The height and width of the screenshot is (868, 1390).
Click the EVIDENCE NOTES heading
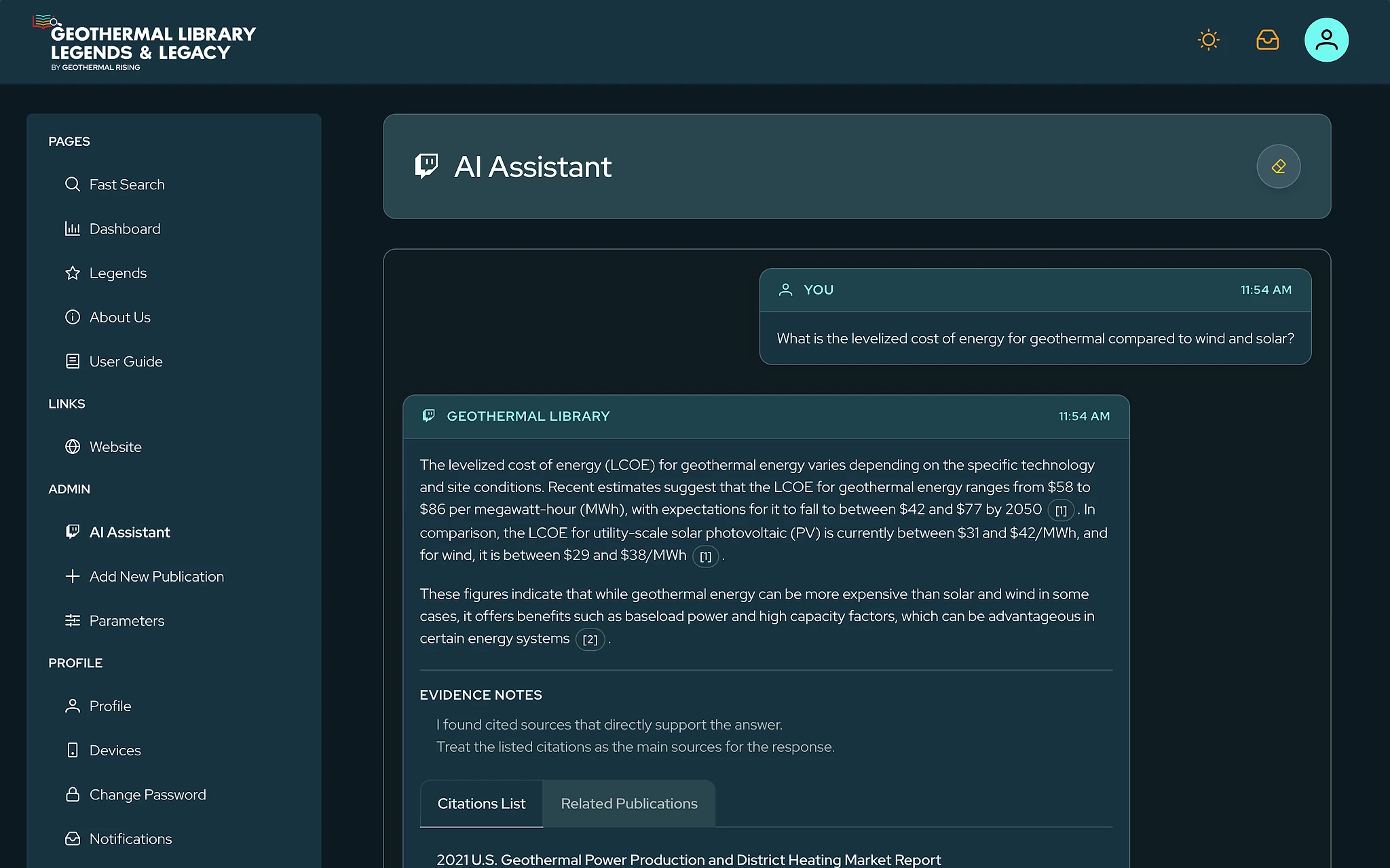481,695
